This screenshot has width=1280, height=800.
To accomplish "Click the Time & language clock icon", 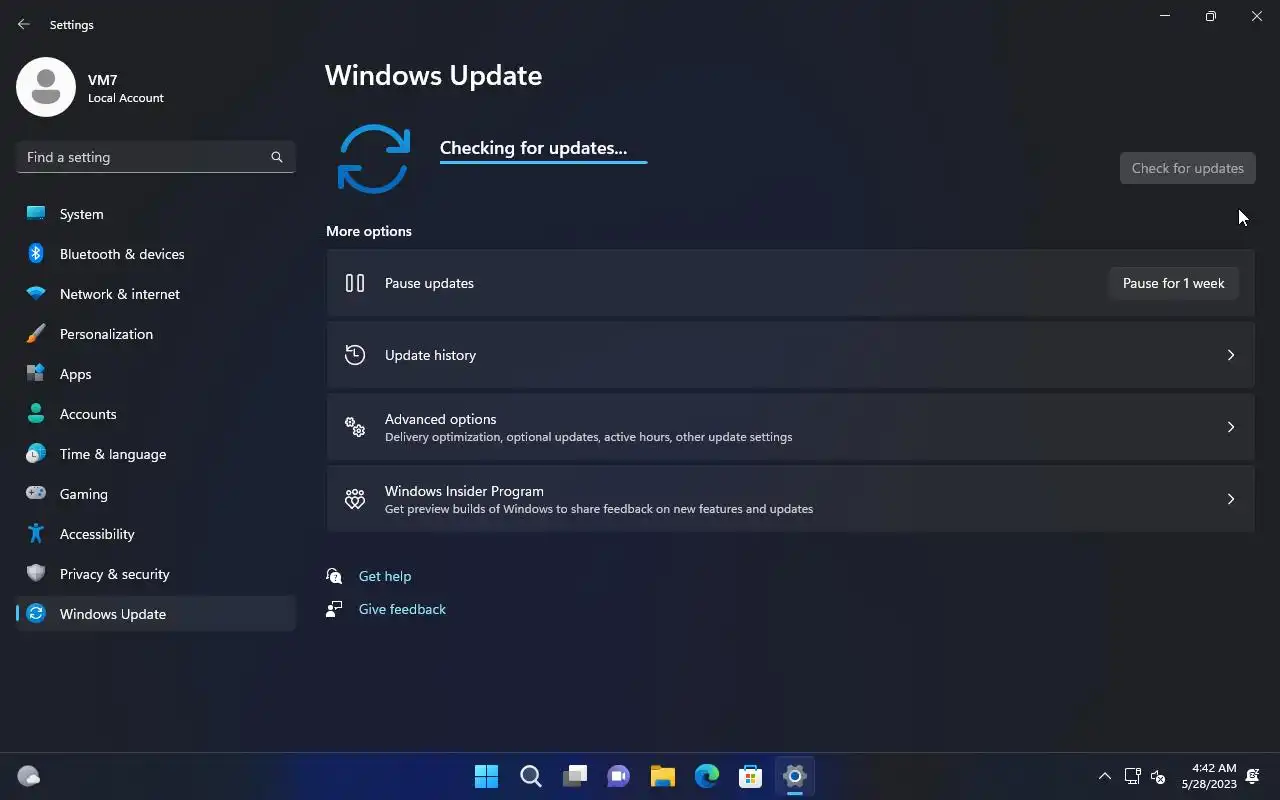I will [x=36, y=454].
